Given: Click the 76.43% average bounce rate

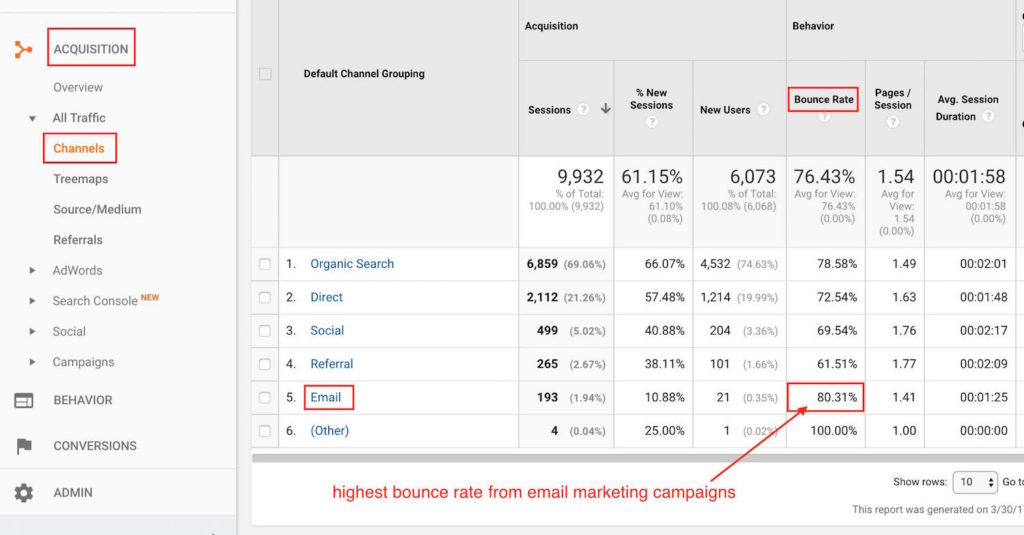Looking at the screenshot, I should pos(824,176).
